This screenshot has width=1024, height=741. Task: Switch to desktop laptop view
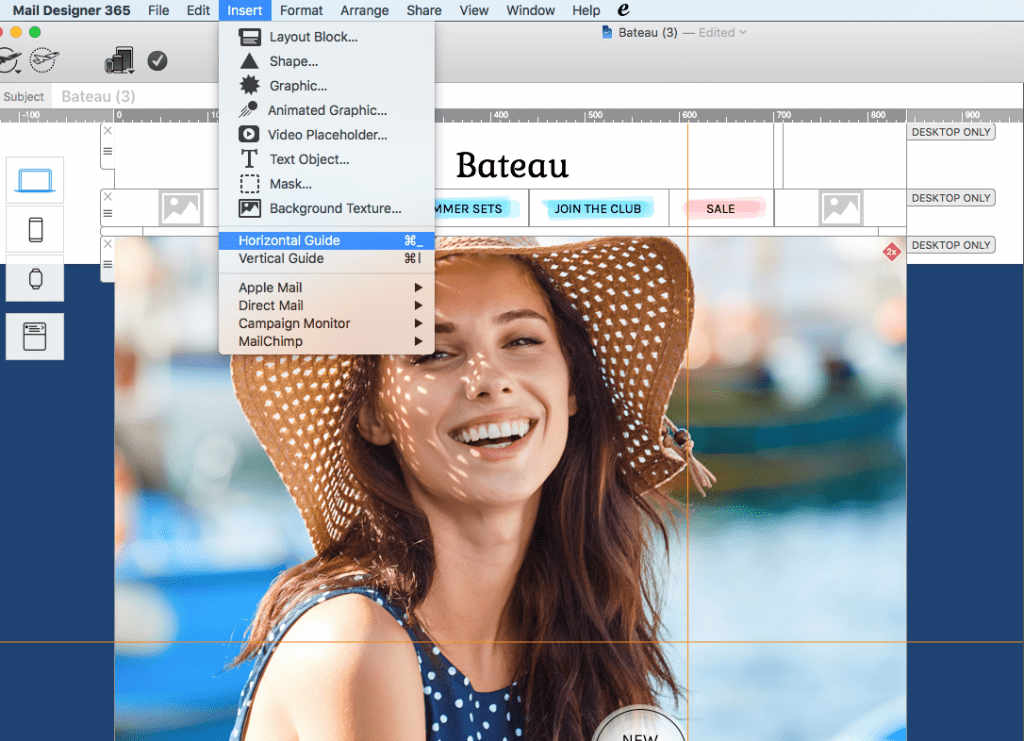coord(35,180)
